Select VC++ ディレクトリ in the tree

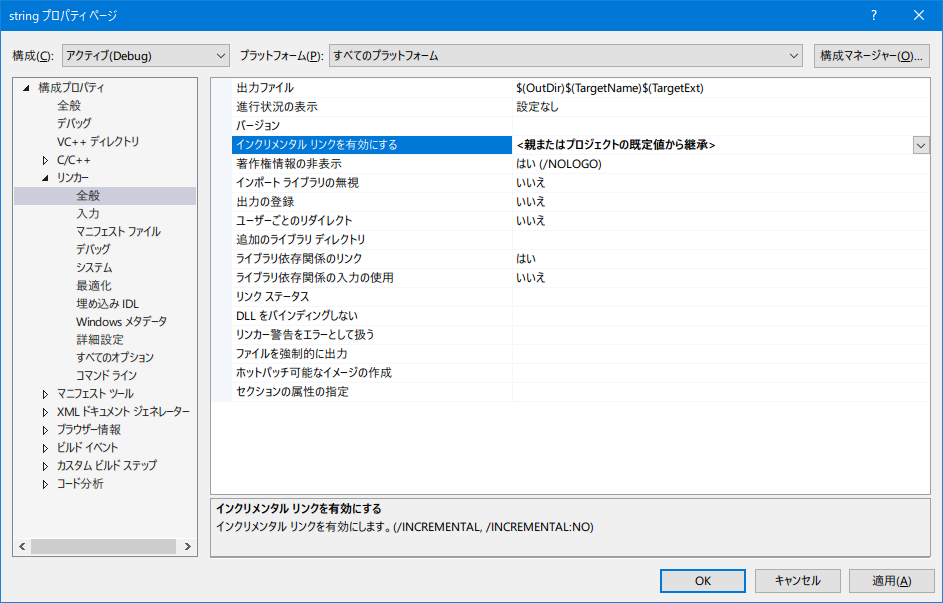click(x=98, y=142)
